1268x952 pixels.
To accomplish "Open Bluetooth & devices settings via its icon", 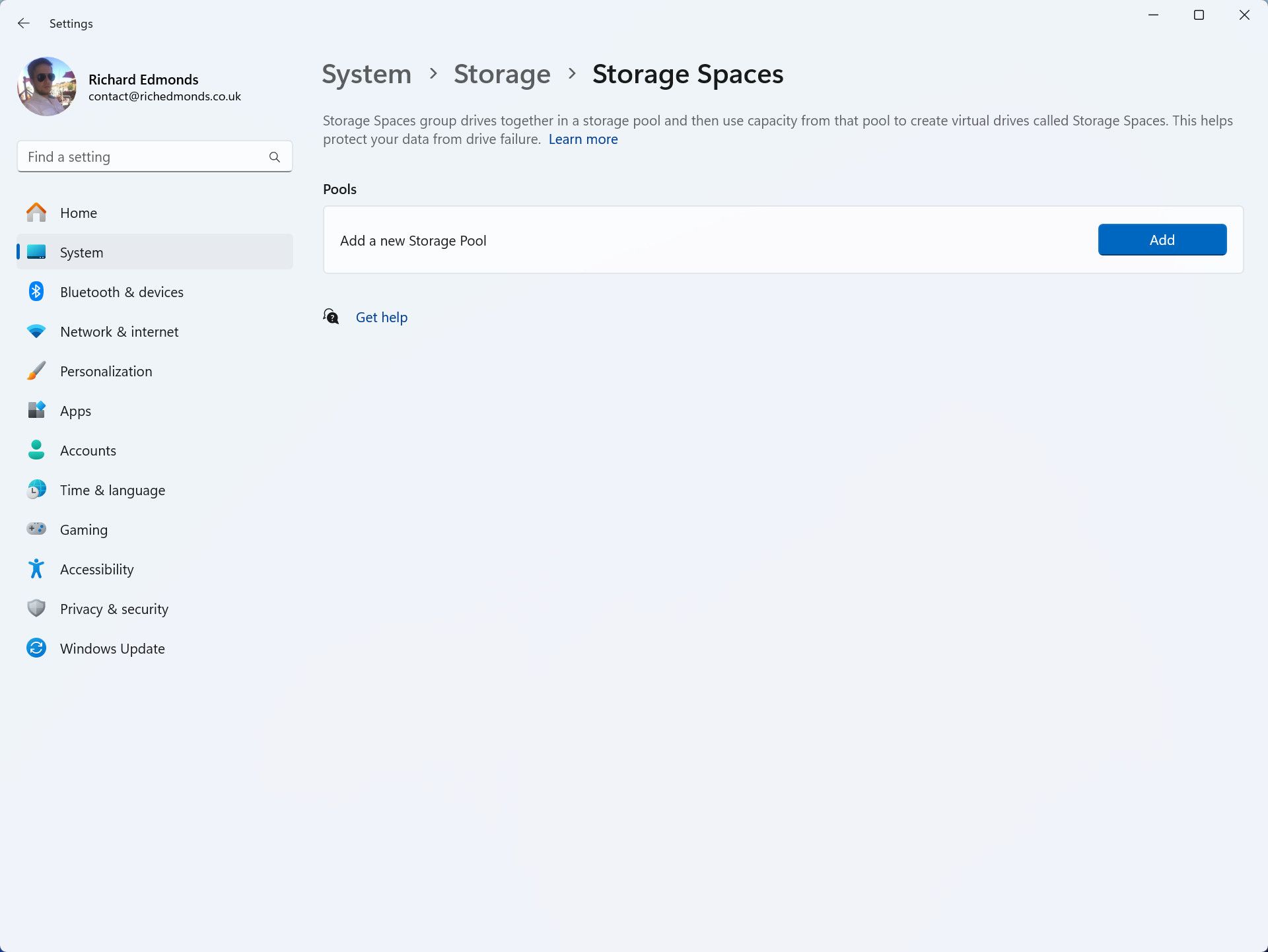I will point(36,291).
